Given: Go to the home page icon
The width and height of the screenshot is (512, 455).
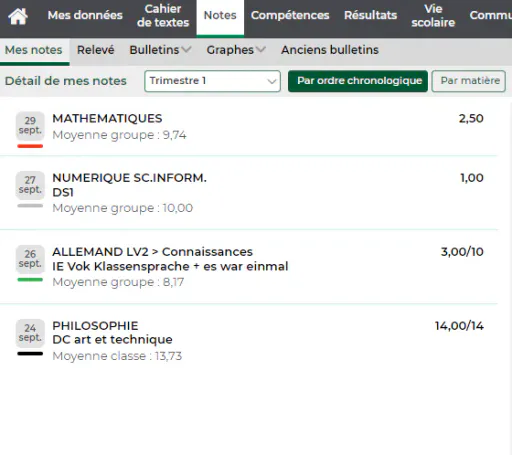Looking at the screenshot, I should point(18,16).
